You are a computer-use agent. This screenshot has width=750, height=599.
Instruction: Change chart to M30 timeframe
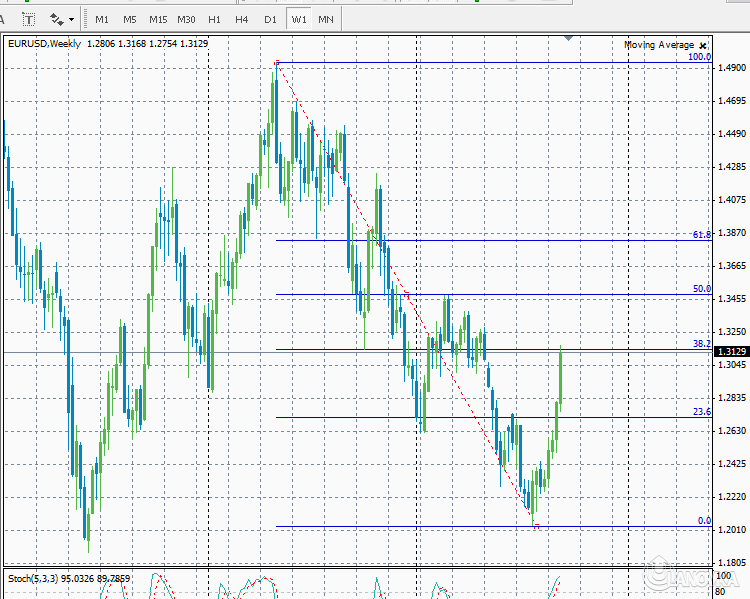186,19
